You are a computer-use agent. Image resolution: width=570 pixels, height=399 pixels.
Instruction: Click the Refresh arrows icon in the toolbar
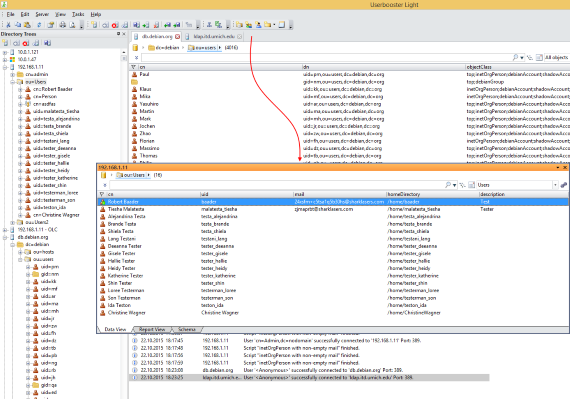click(x=39, y=25)
